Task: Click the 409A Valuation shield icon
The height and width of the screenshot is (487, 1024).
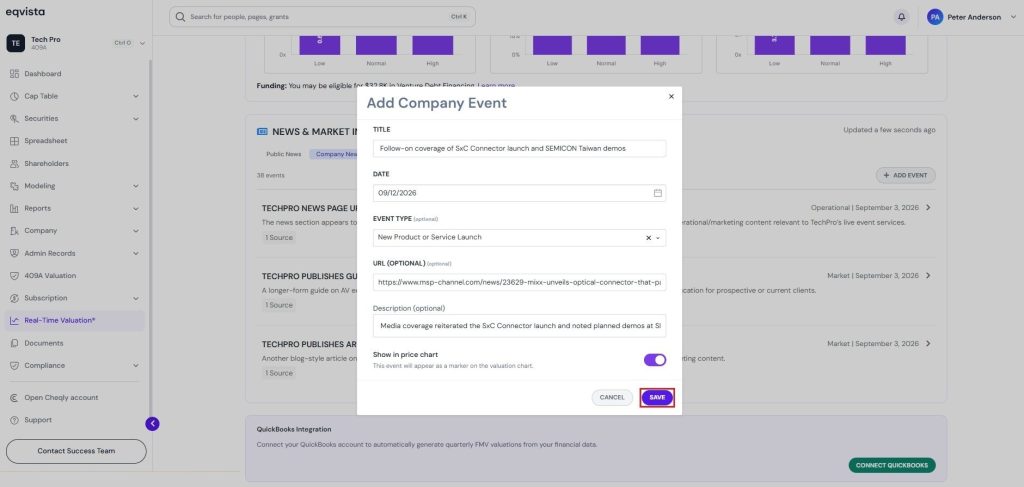Action: (x=14, y=275)
